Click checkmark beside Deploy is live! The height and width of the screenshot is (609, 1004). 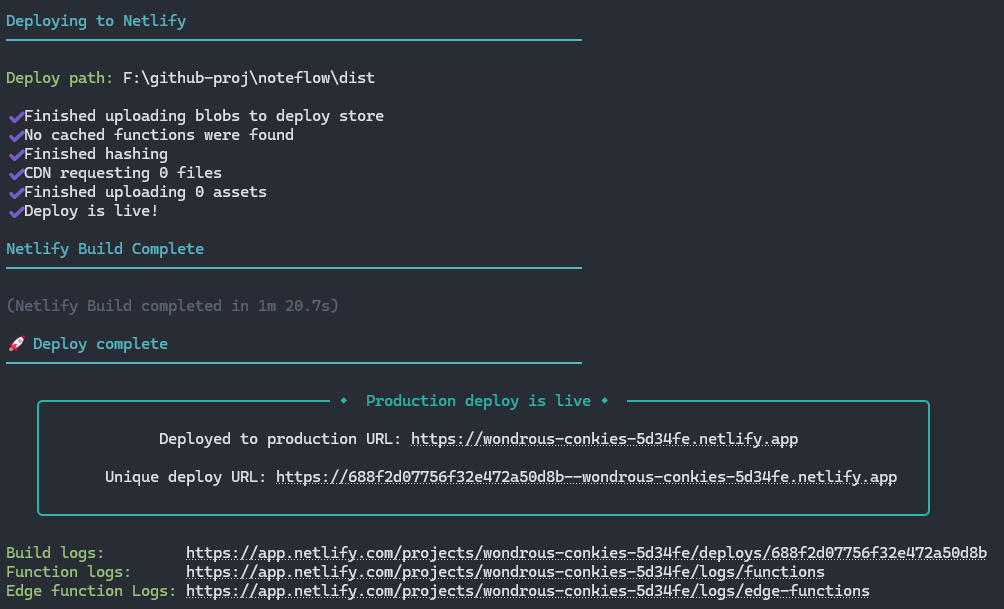pyautogui.click(x=16, y=212)
